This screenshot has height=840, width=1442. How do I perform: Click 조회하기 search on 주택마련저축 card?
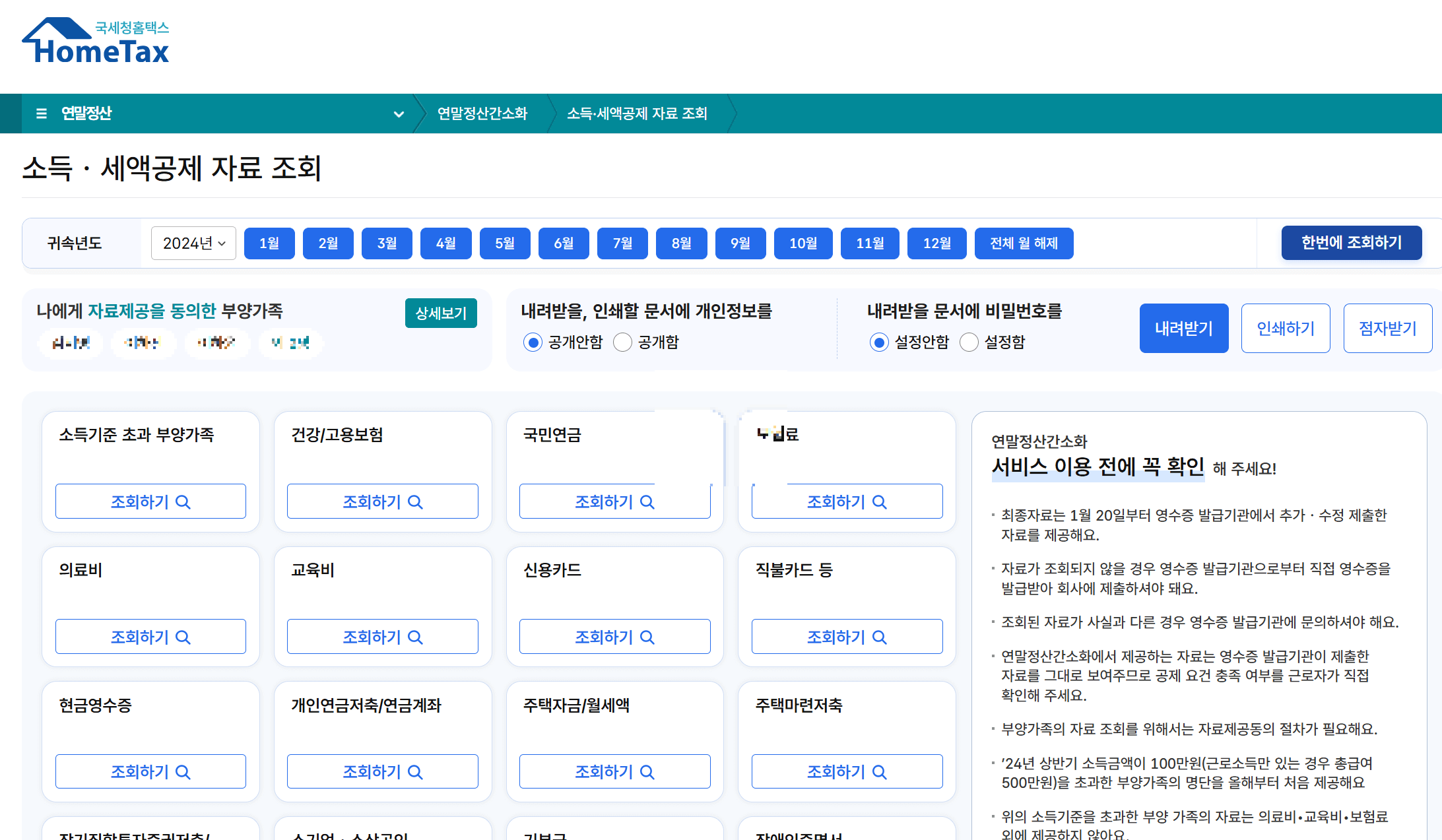coord(847,771)
